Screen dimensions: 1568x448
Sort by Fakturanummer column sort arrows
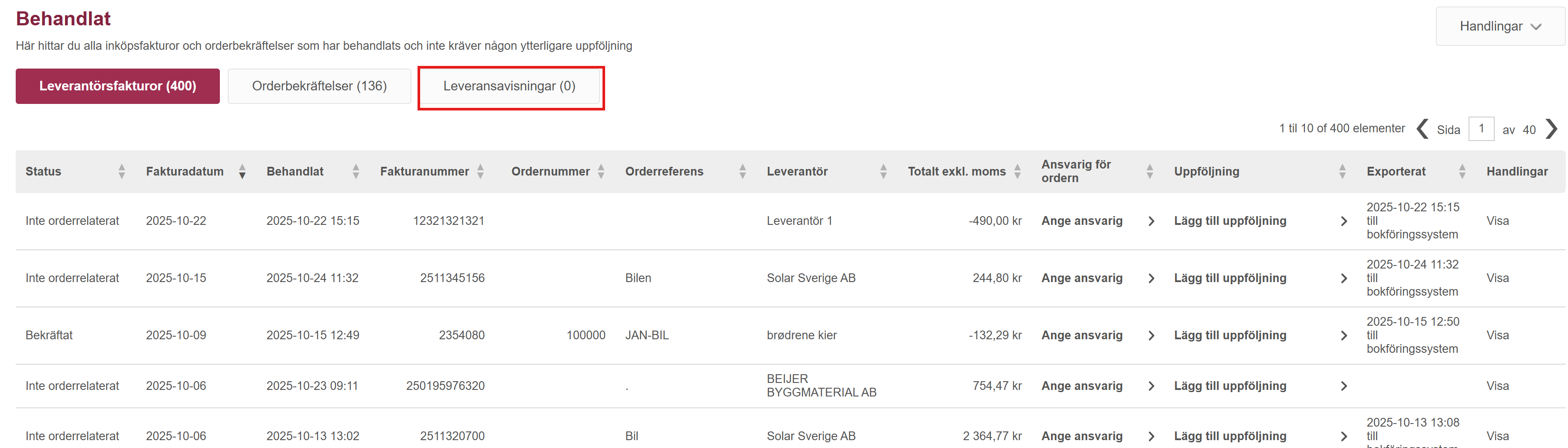click(480, 171)
